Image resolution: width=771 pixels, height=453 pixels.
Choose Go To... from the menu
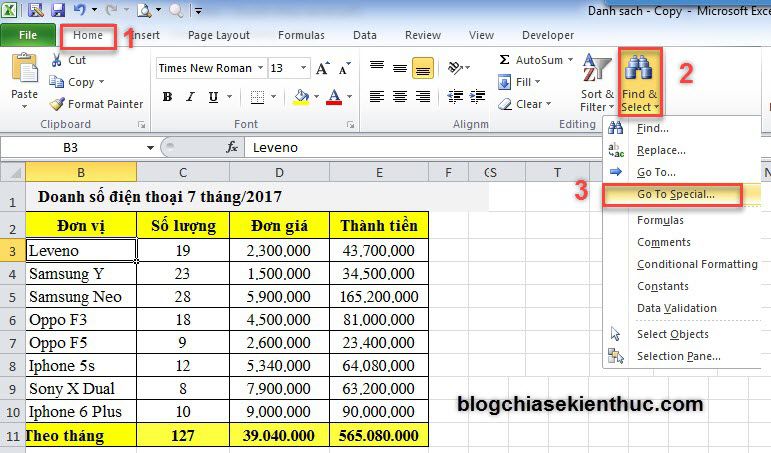pos(682,172)
